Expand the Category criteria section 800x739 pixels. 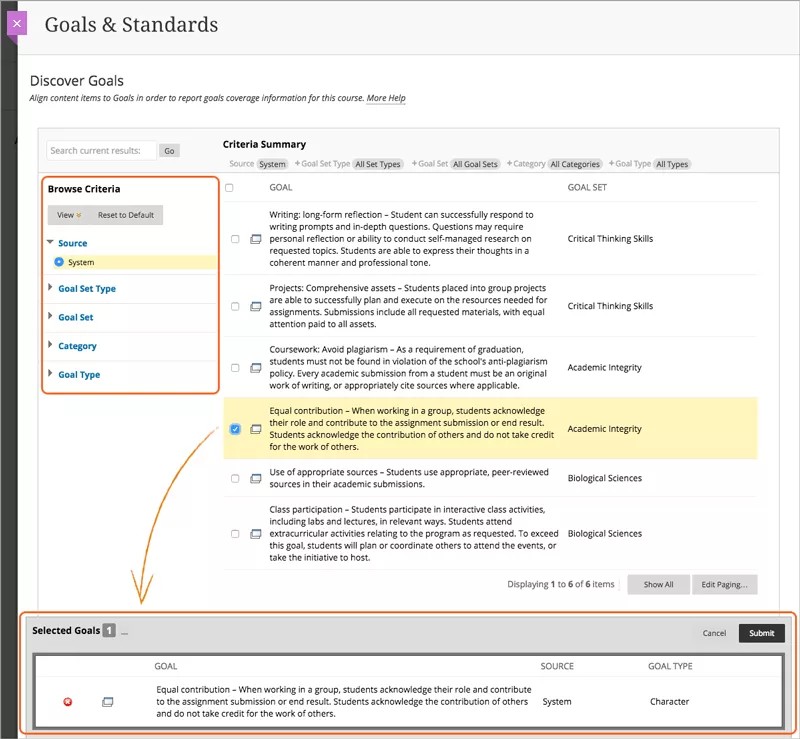click(76, 345)
